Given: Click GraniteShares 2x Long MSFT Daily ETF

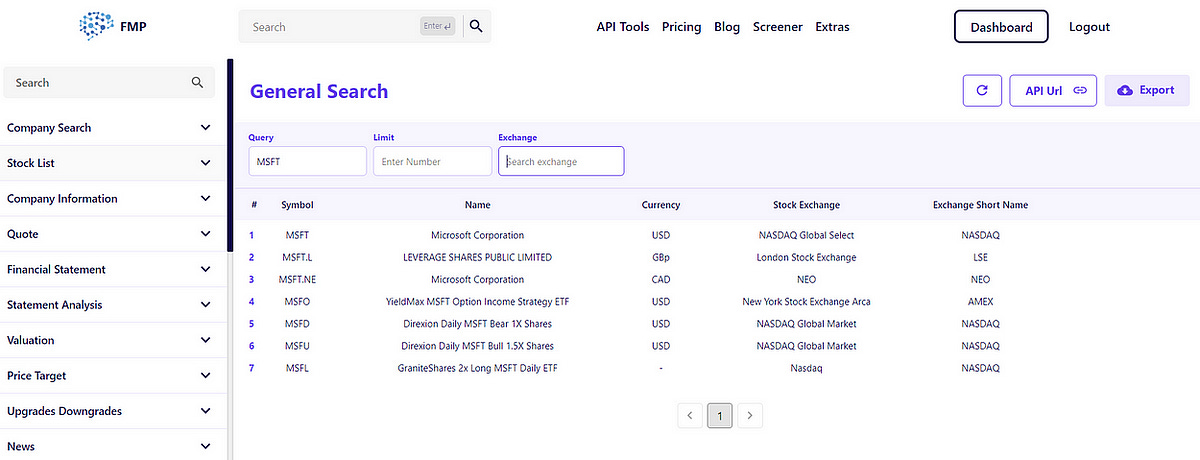Looking at the screenshot, I should pos(477,368).
